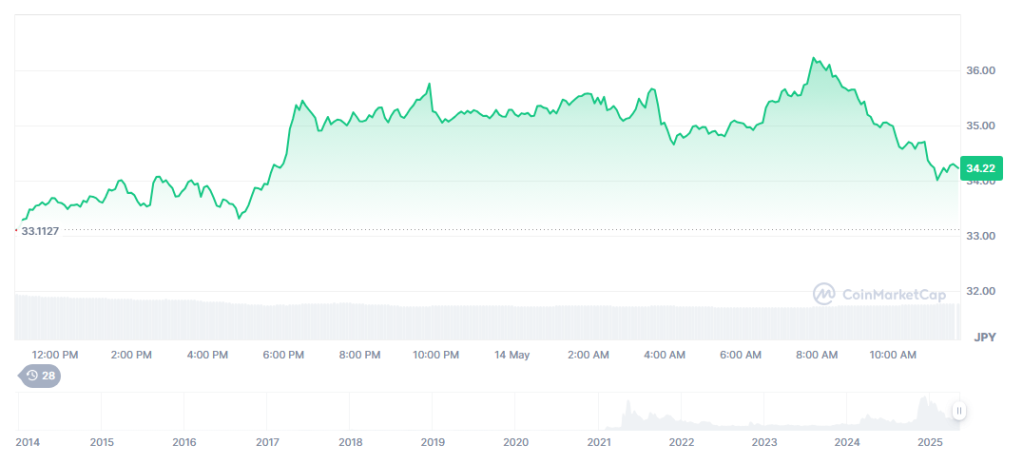Click year 2017 in the range navigator
Screen dimensions: 1023x464
267,441
